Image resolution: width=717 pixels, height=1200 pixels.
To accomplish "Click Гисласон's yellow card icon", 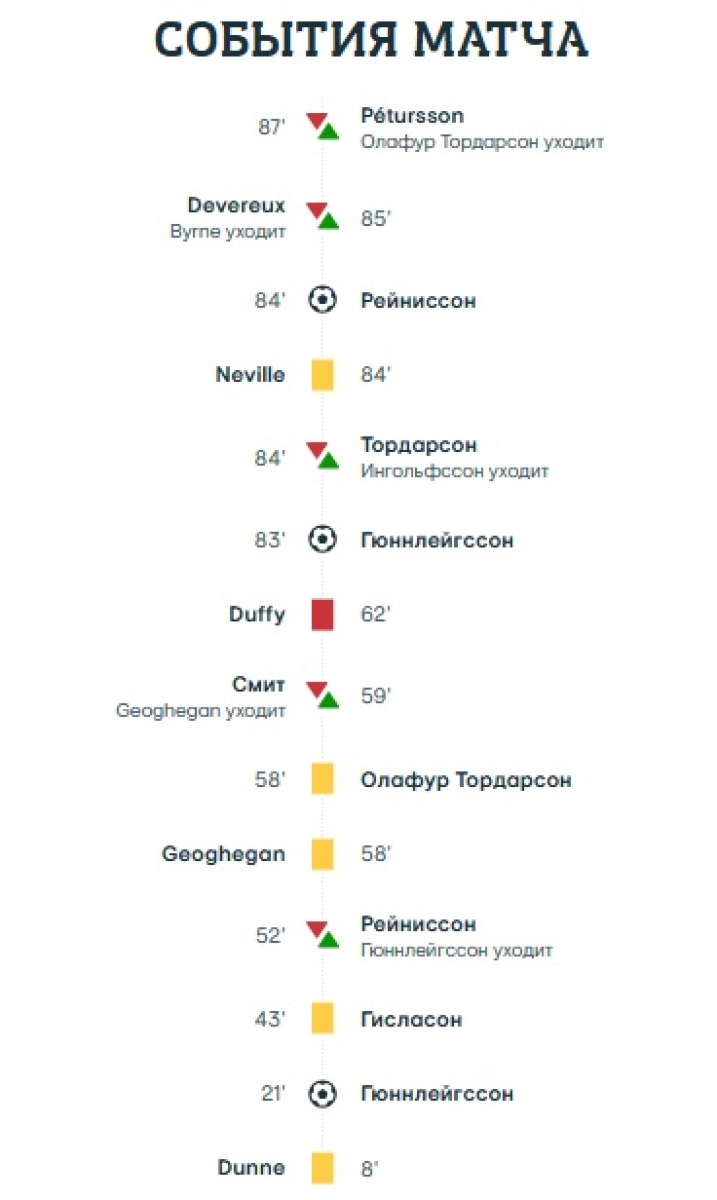I will 322,1019.
